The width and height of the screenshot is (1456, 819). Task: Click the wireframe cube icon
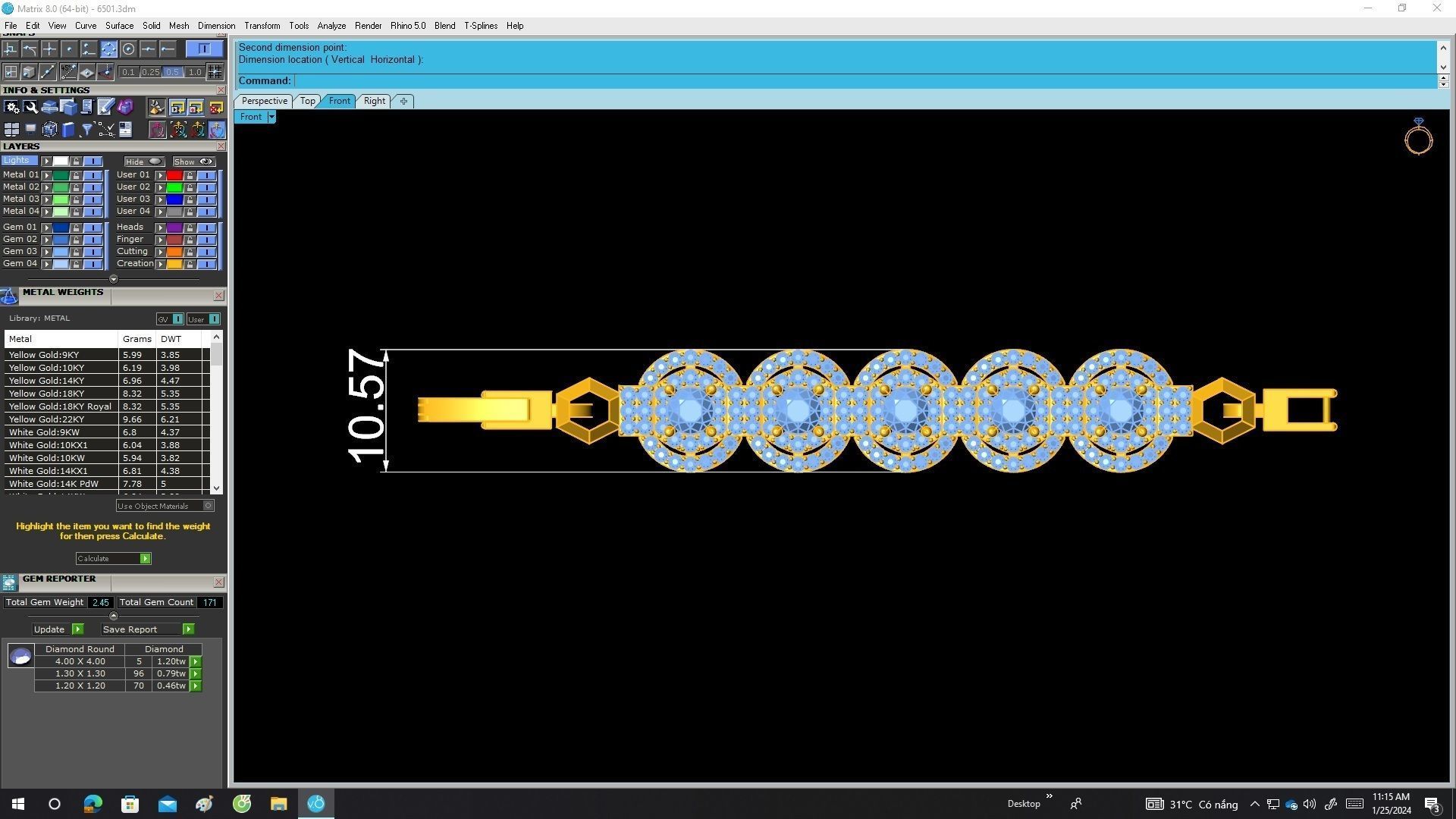point(50,130)
